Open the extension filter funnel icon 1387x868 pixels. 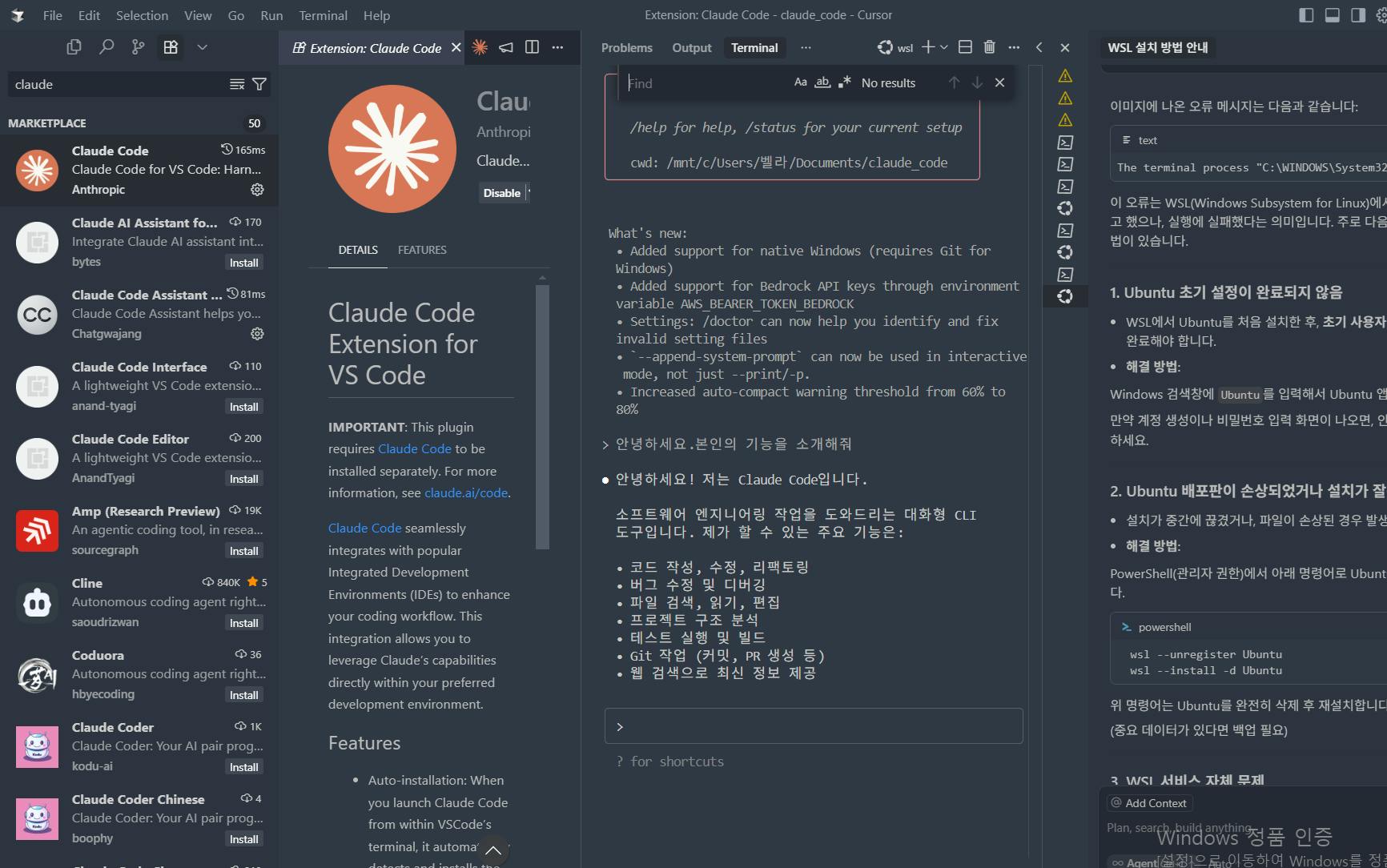259,84
